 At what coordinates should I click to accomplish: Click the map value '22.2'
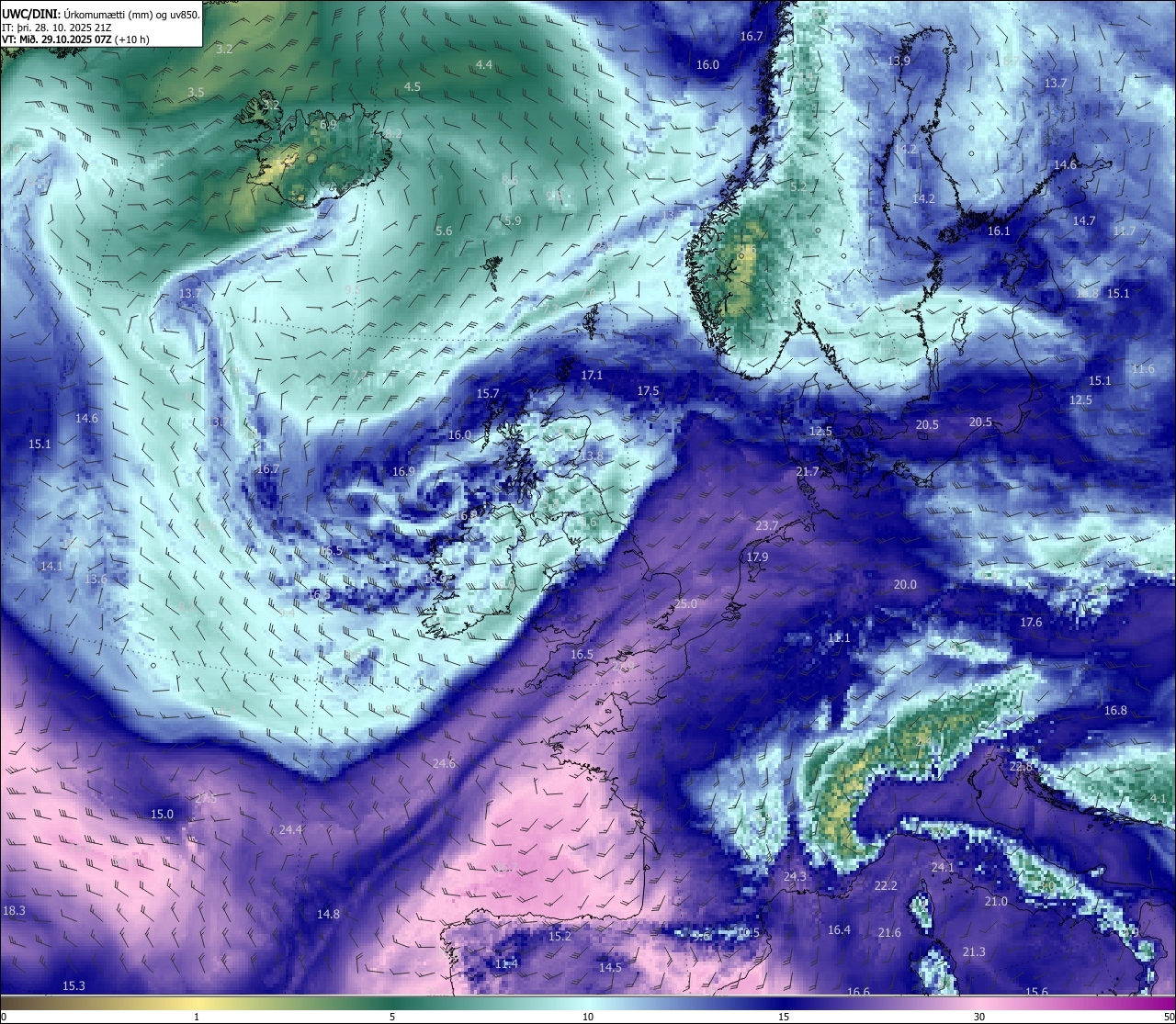click(886, 886)
